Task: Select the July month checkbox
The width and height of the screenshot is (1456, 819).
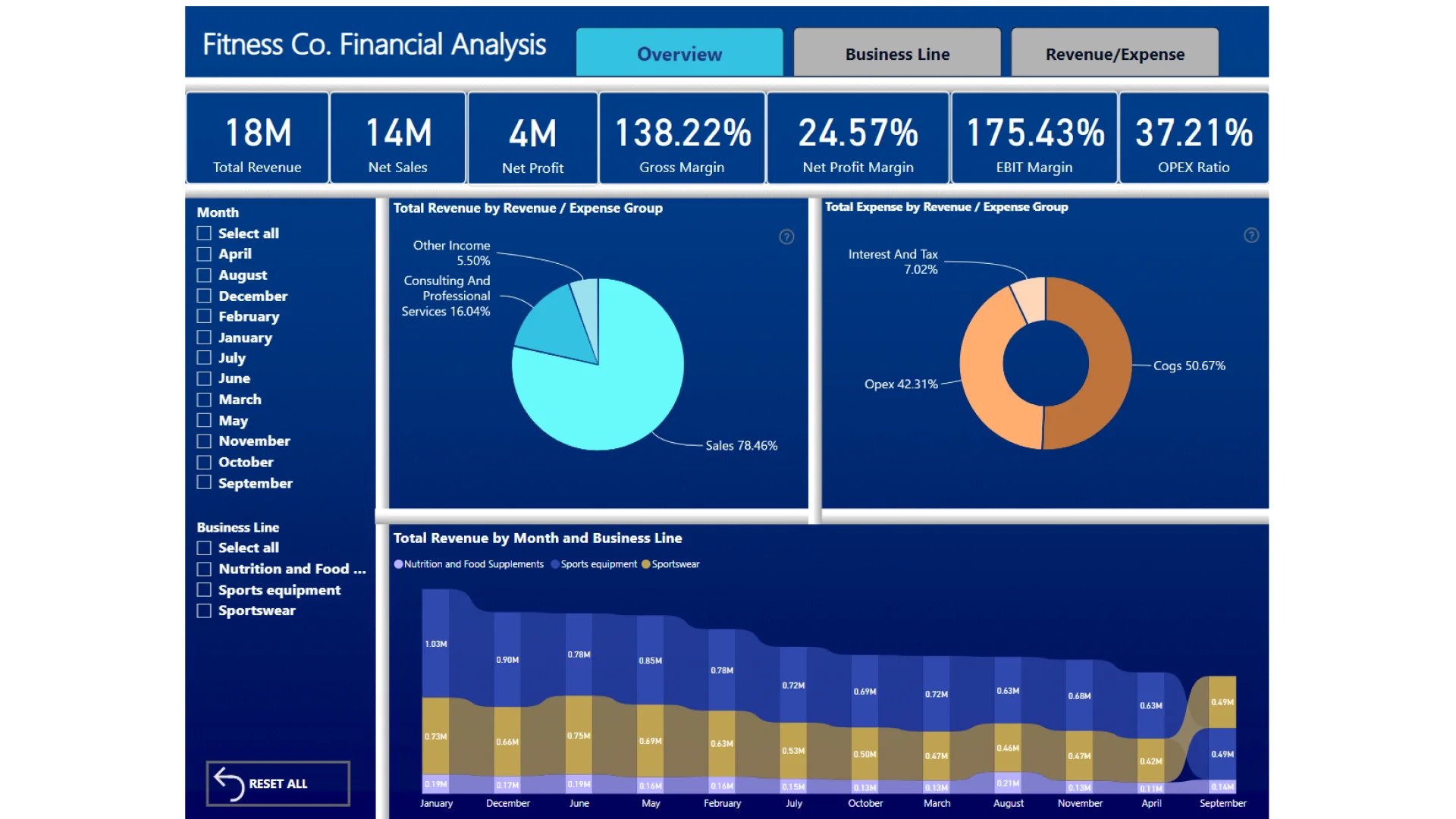Action: pyautogui.click(x=204, y=358)
